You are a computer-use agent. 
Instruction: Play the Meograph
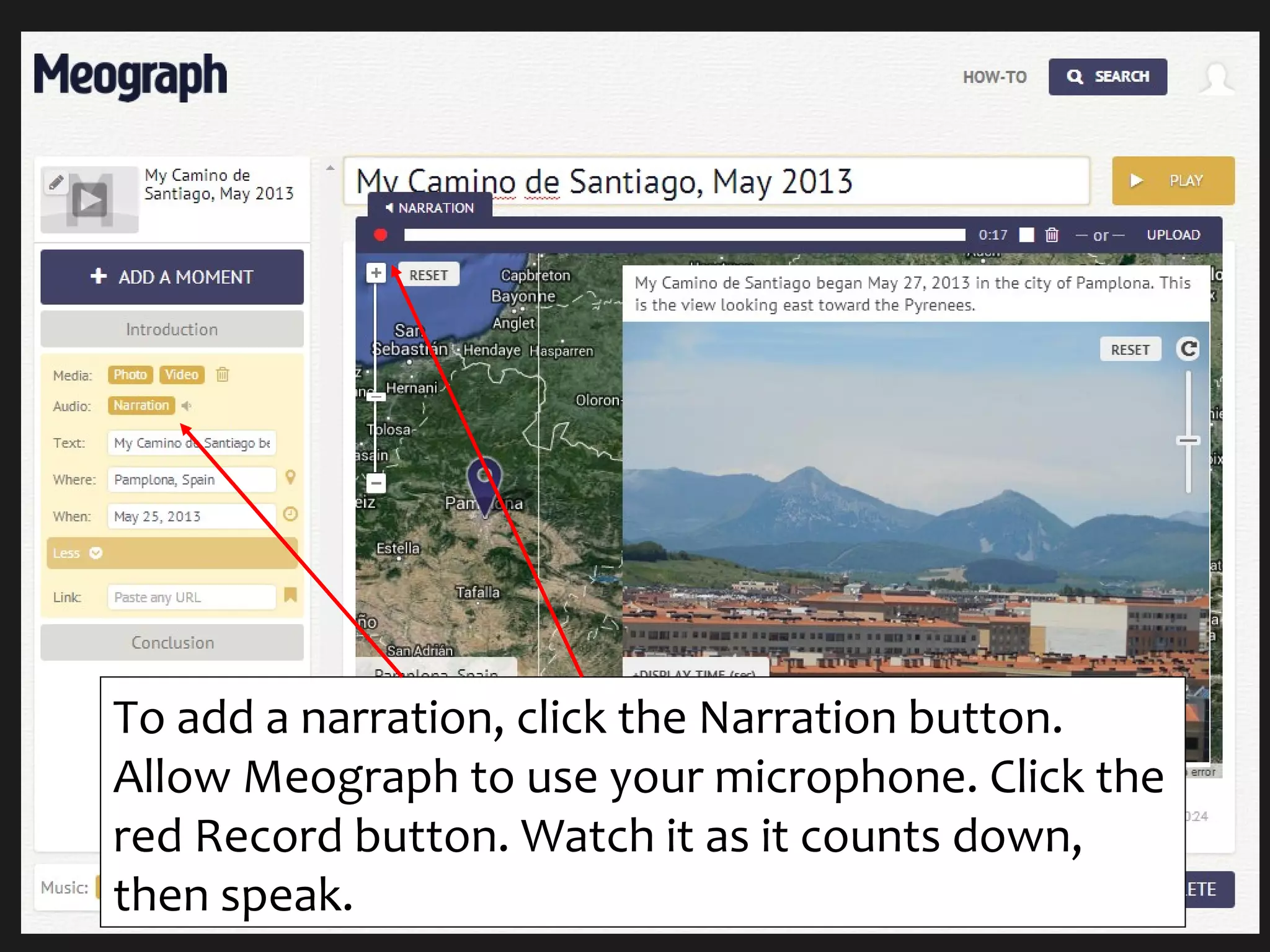point(1173,180)
